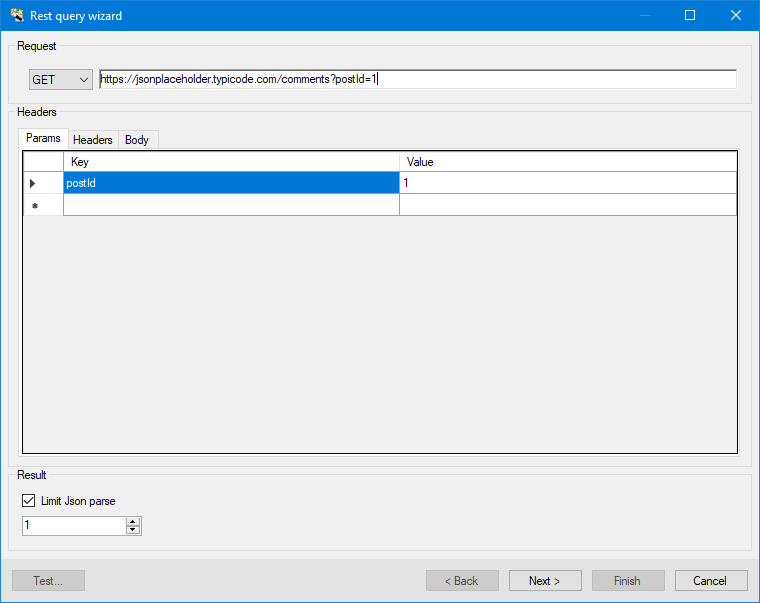Image resolution: width=760 pixels, height=603 pixels.
Task: Increase the Json parse limit value
Action: 133,521
